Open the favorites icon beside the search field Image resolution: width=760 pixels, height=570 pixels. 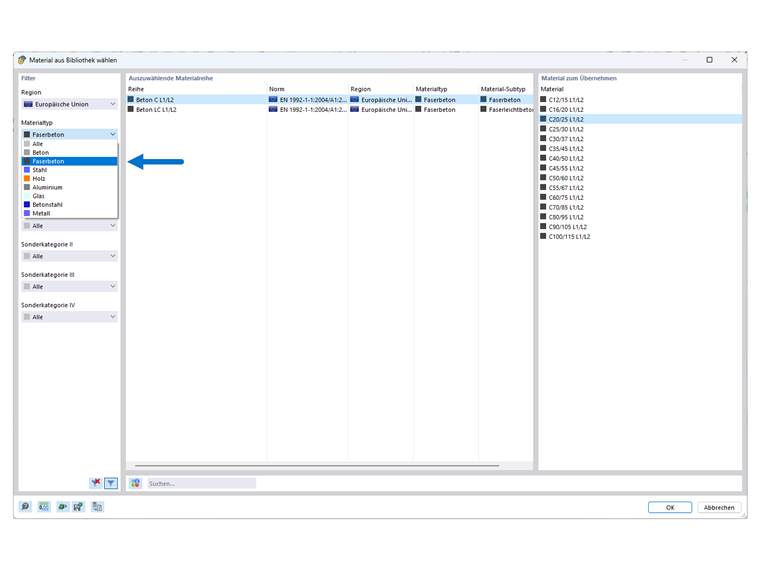(x=135, y=483)
